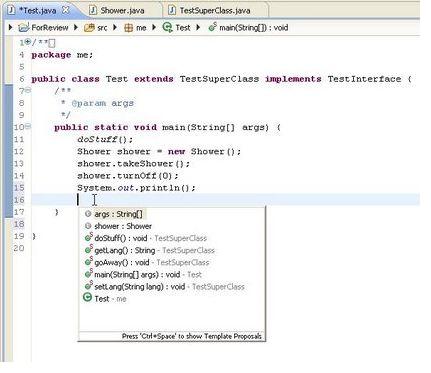
Task: Expand the arrow after src breadcrumb
Action: tap(115, 27)
